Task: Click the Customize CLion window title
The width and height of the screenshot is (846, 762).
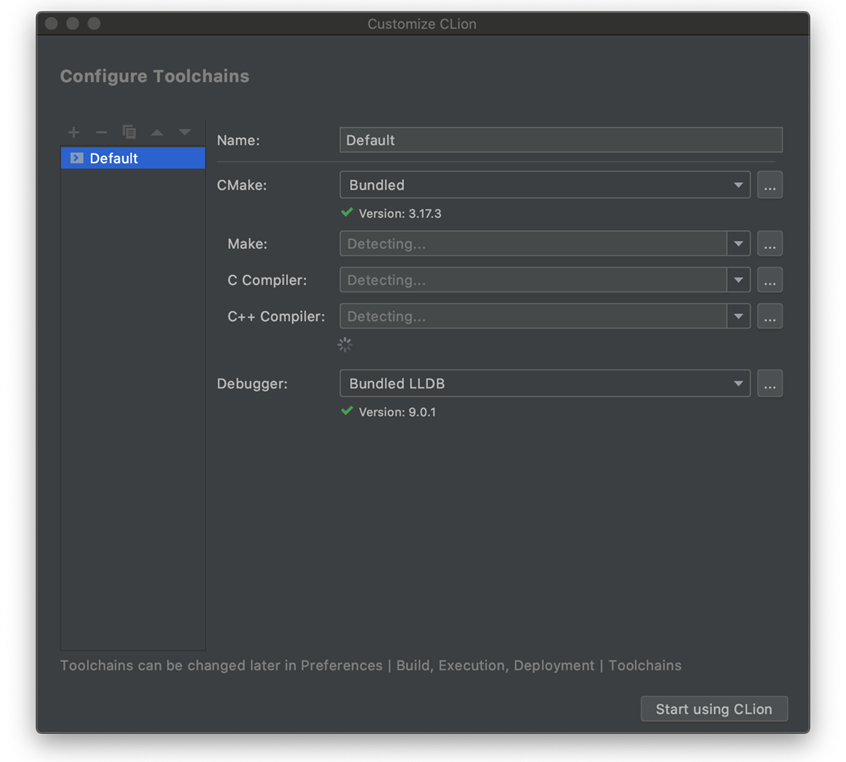Action: pos(422,24)
